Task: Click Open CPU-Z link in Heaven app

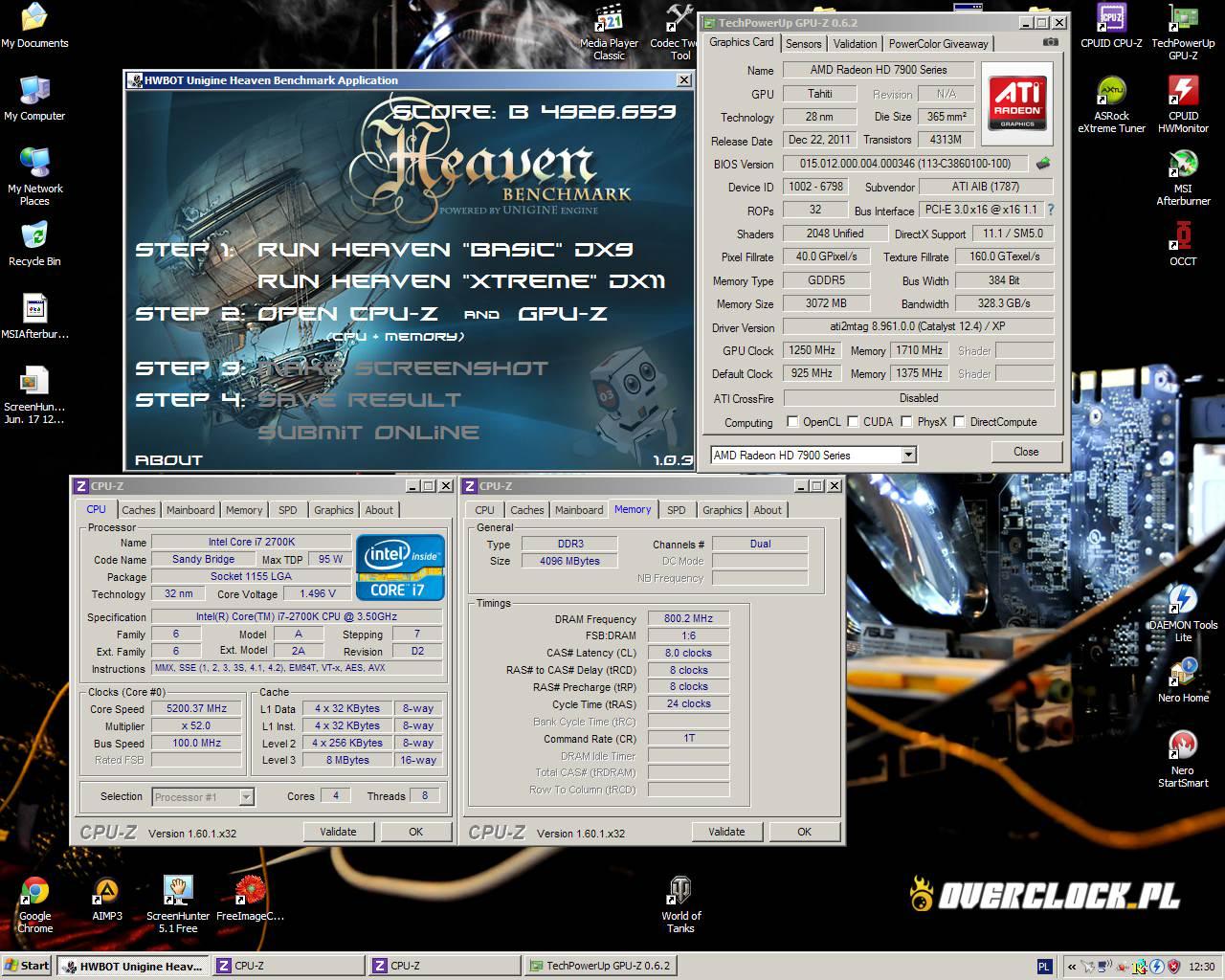Action: coord(347,314)
